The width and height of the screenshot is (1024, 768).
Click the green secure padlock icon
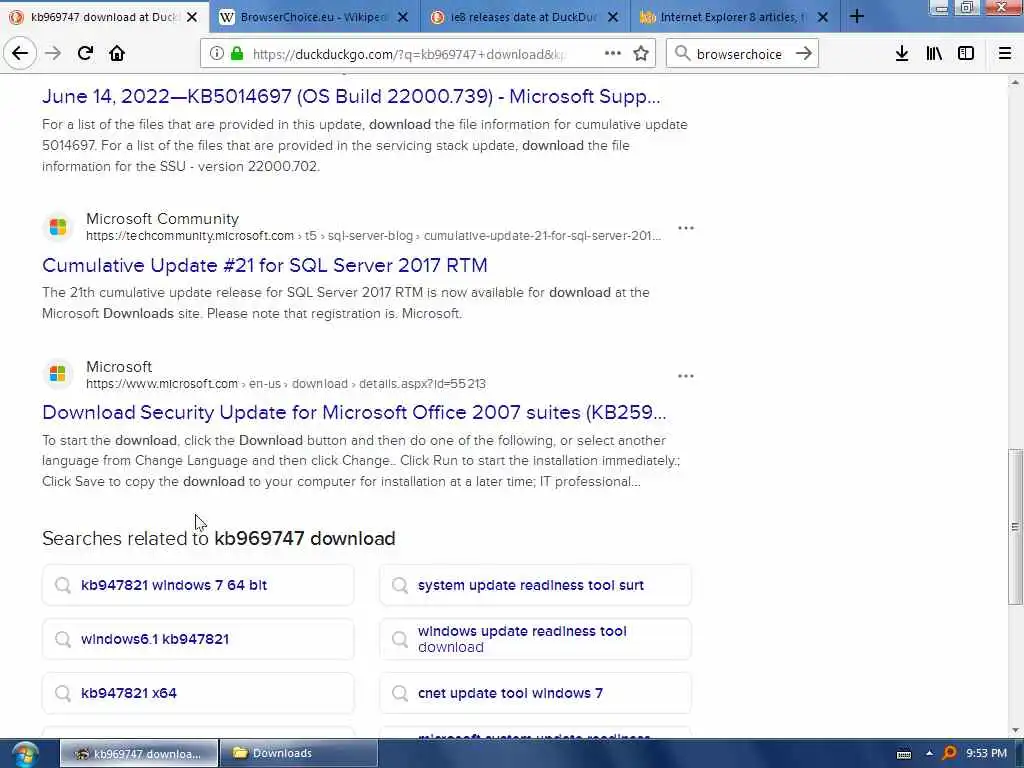(237, 54)
